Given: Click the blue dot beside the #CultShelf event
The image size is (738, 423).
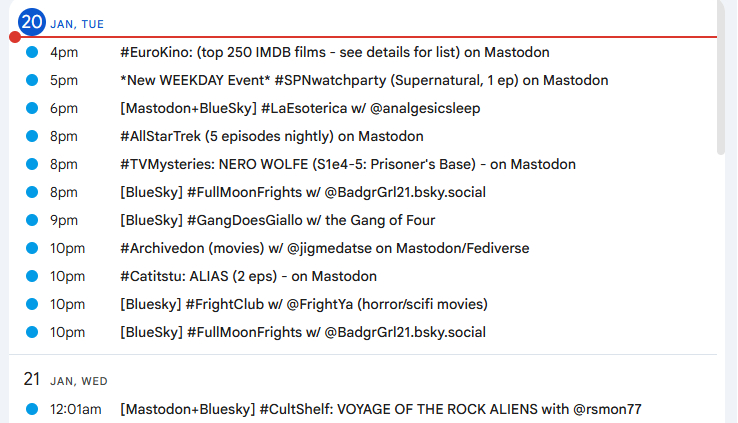Looking at the screenshot, I should tap(32, 408).
